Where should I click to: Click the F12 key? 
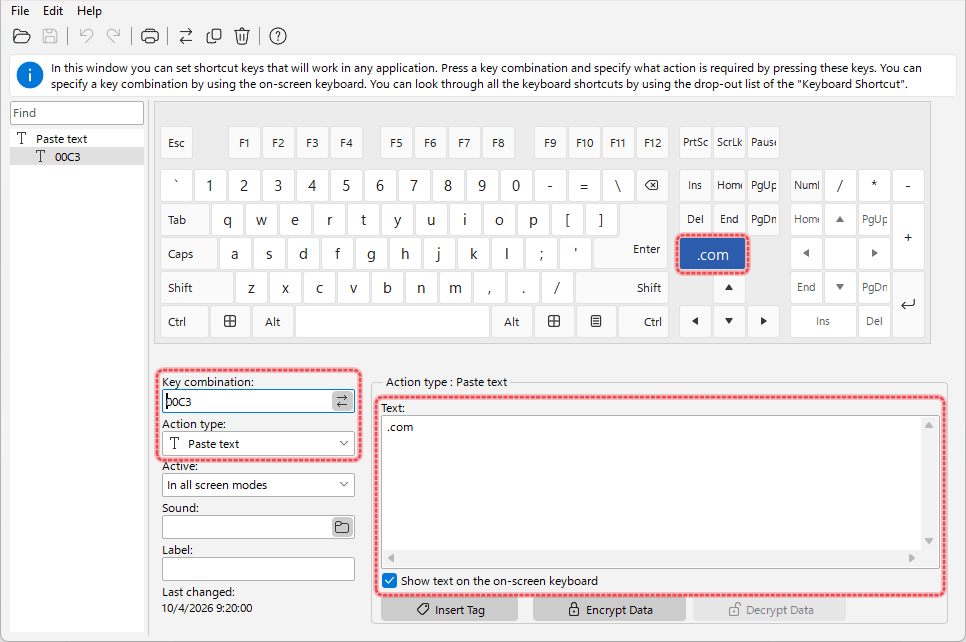(652, 143)
